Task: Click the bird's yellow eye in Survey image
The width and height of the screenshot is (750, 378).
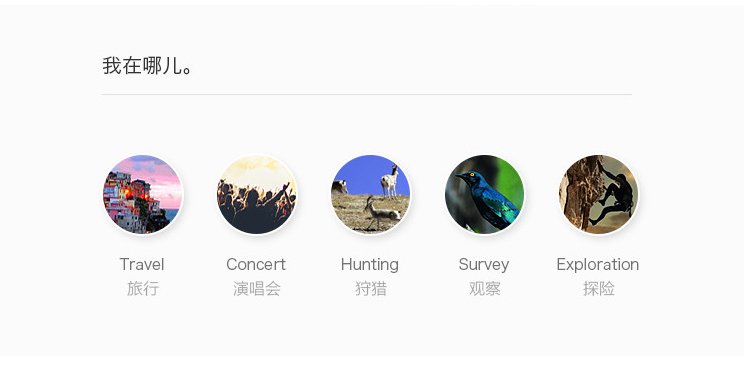Action: 472,174
